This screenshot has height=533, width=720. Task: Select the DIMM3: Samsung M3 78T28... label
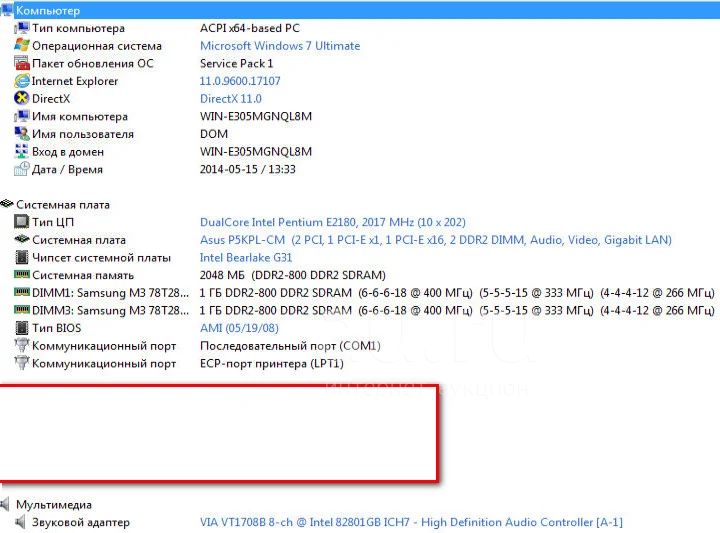coord(110,311)
